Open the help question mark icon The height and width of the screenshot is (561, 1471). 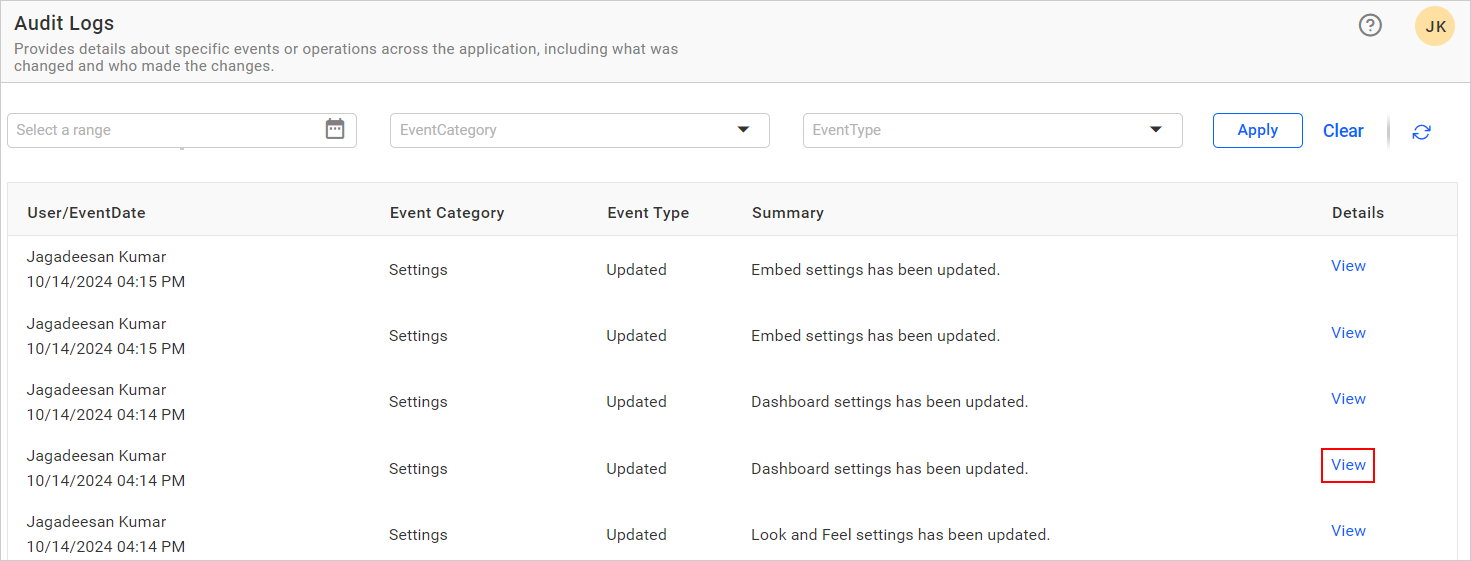pos(1370,26)
